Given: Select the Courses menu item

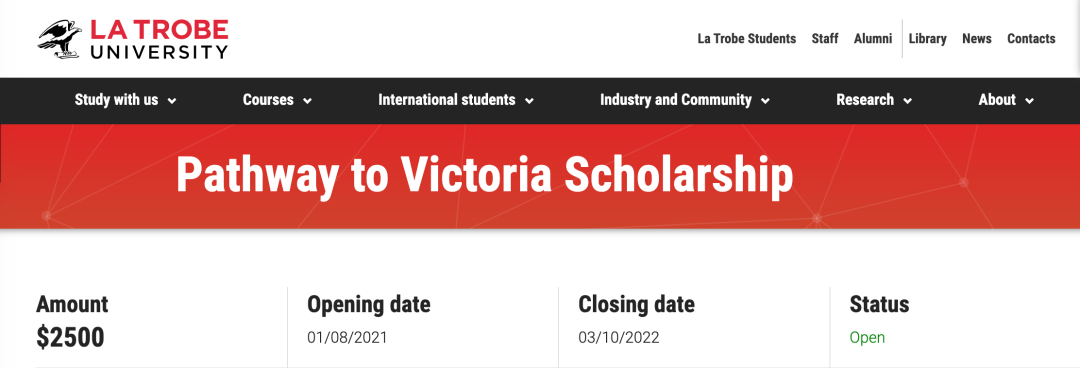Looking at the screenshot, I should (268, 100).
